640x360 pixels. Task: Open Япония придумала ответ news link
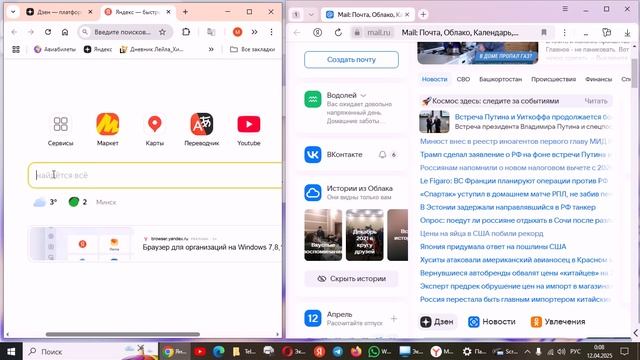pyautogui.click(x=493, y=247)
